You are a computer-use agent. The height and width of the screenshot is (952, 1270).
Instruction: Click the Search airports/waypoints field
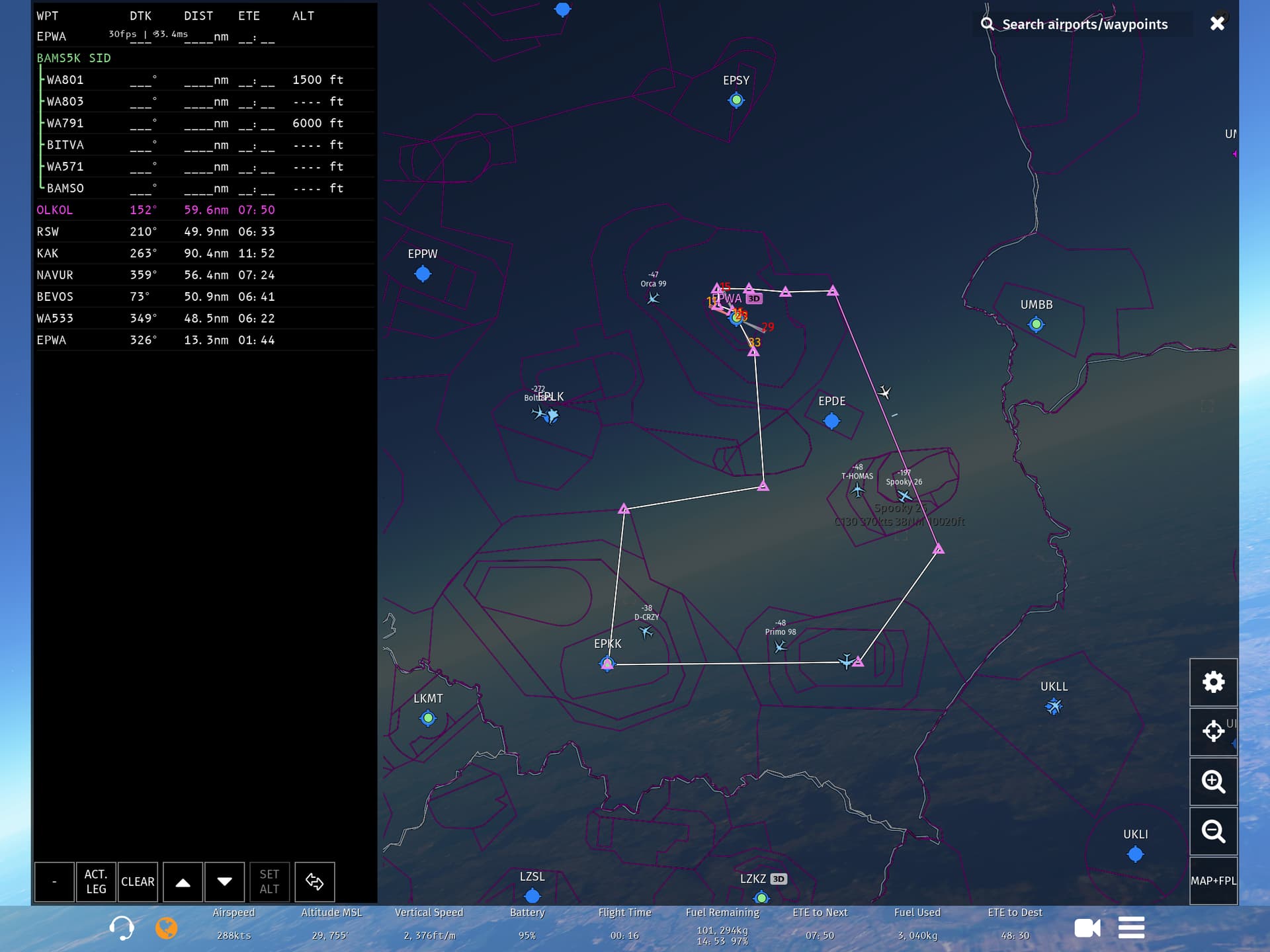1085,24
